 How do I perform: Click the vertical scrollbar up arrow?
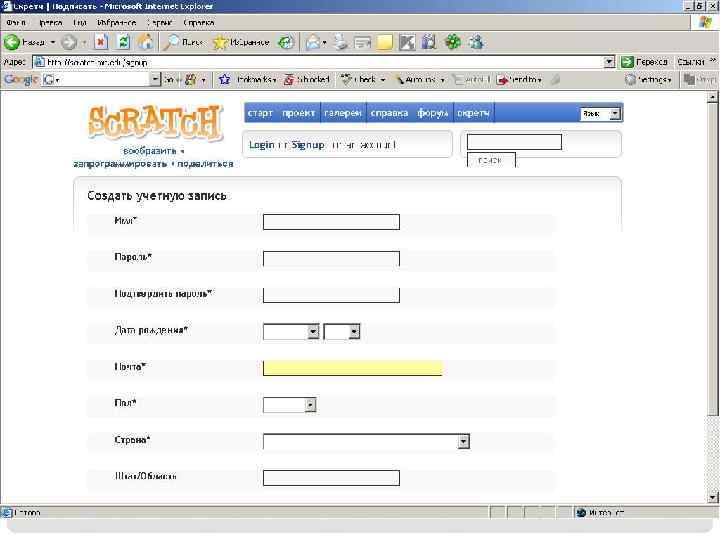click(712, 97)
